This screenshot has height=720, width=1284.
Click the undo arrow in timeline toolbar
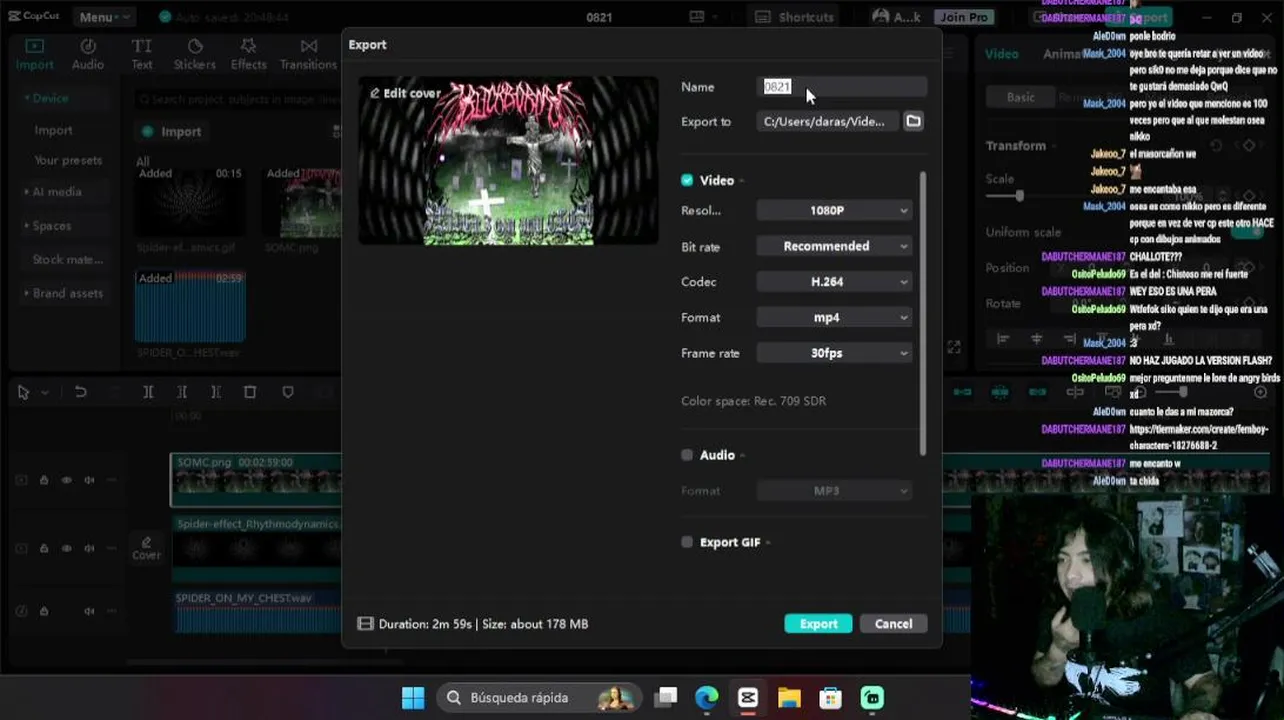tap(81, 392)
